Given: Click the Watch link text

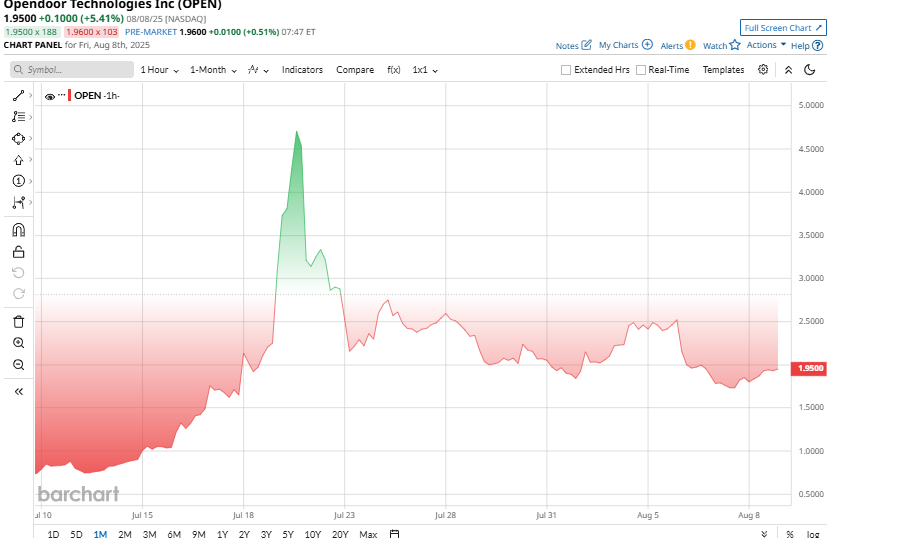Looking at the screenshot, I should pos(715,46).
